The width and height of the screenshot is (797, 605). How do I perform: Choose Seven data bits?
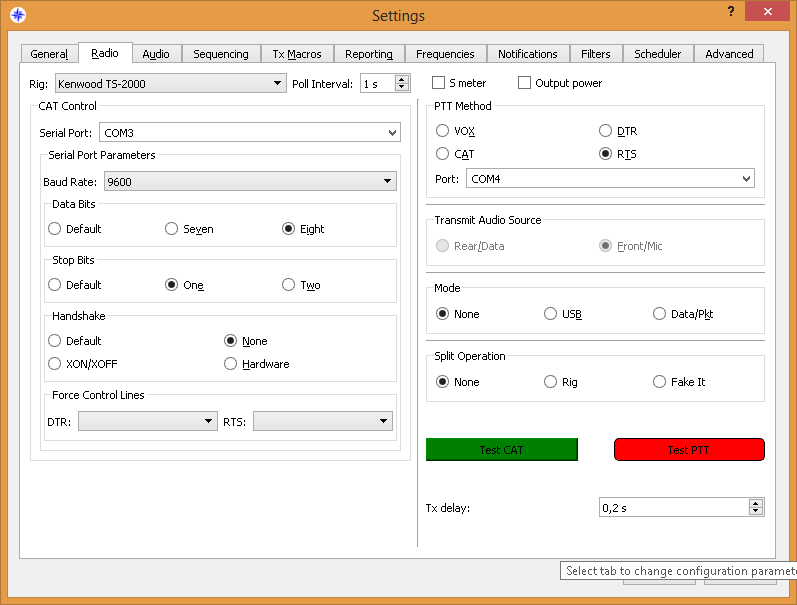172,229
